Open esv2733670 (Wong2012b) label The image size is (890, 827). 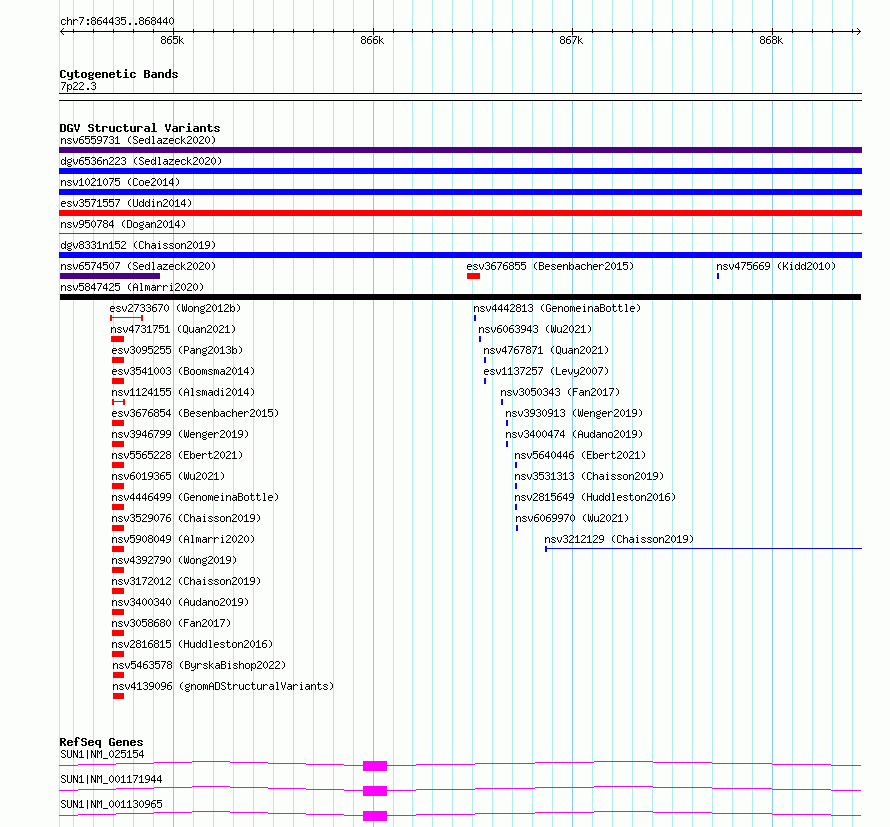175,308
